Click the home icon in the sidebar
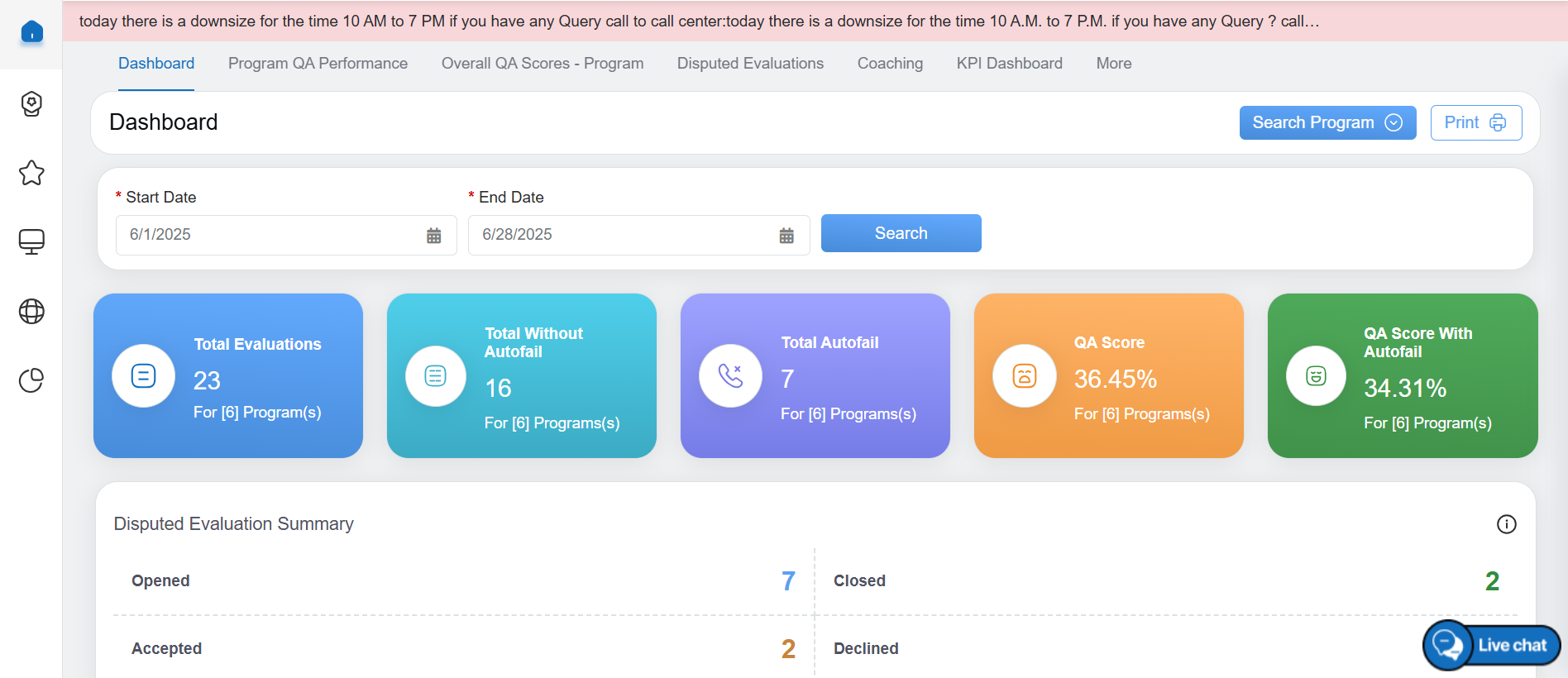 (31, 32)
